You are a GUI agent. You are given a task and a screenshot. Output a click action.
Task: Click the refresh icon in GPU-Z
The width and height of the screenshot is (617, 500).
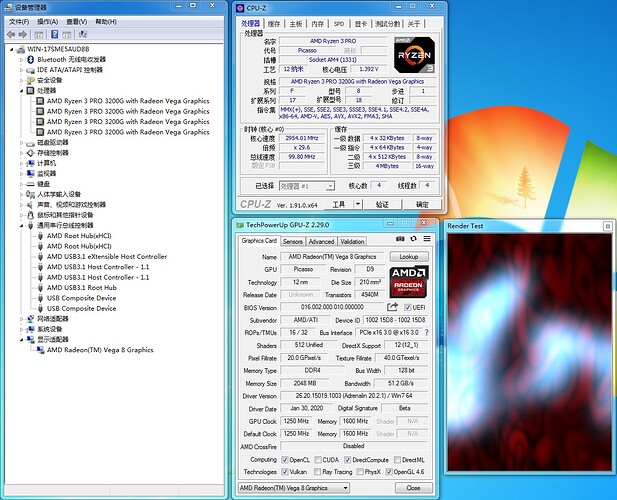coord(413,239)
